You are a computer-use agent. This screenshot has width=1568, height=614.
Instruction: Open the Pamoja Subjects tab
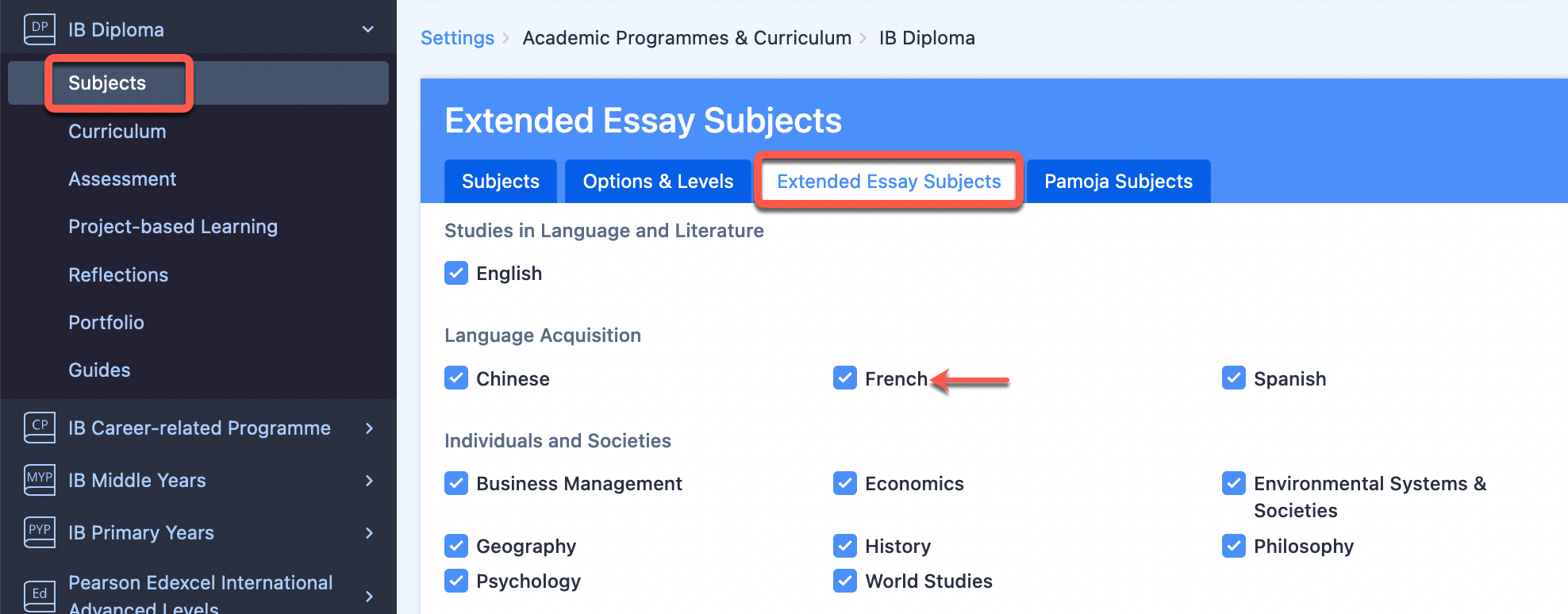pos(1118,182)
